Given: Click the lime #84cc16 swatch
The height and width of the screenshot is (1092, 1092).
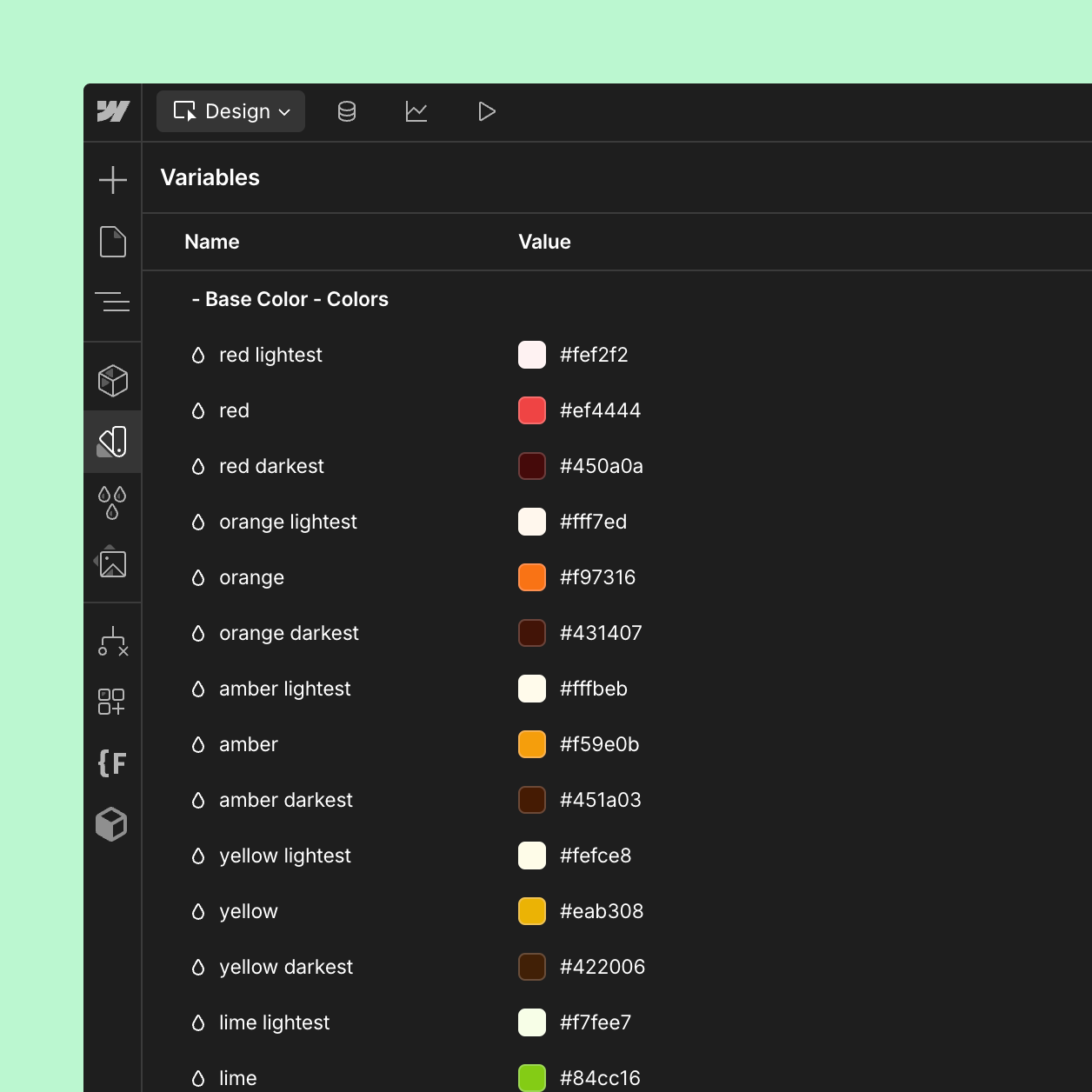Looking at the screenshot, I should click(532, 1078).
